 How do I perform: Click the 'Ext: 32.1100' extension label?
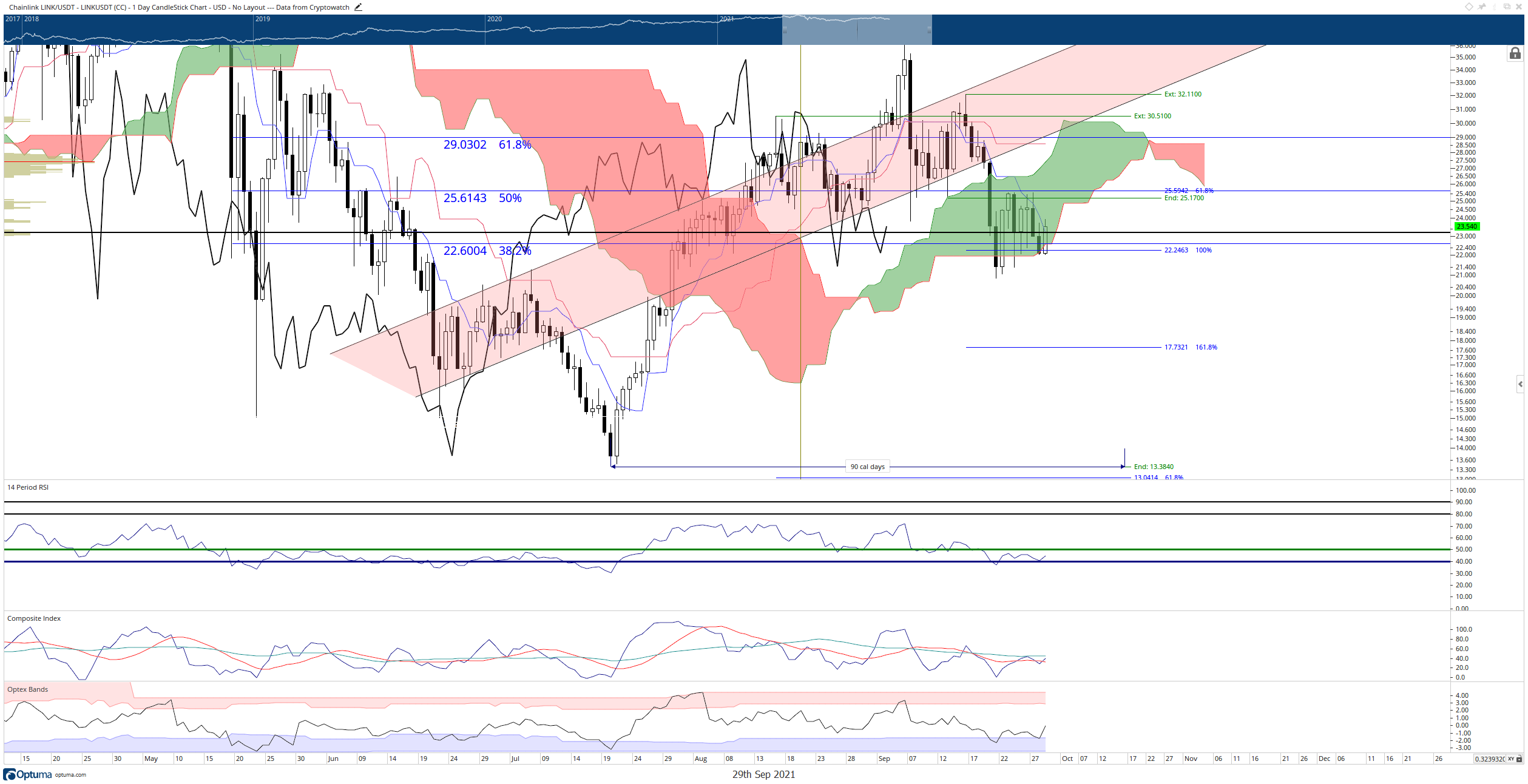(1183, 94)
